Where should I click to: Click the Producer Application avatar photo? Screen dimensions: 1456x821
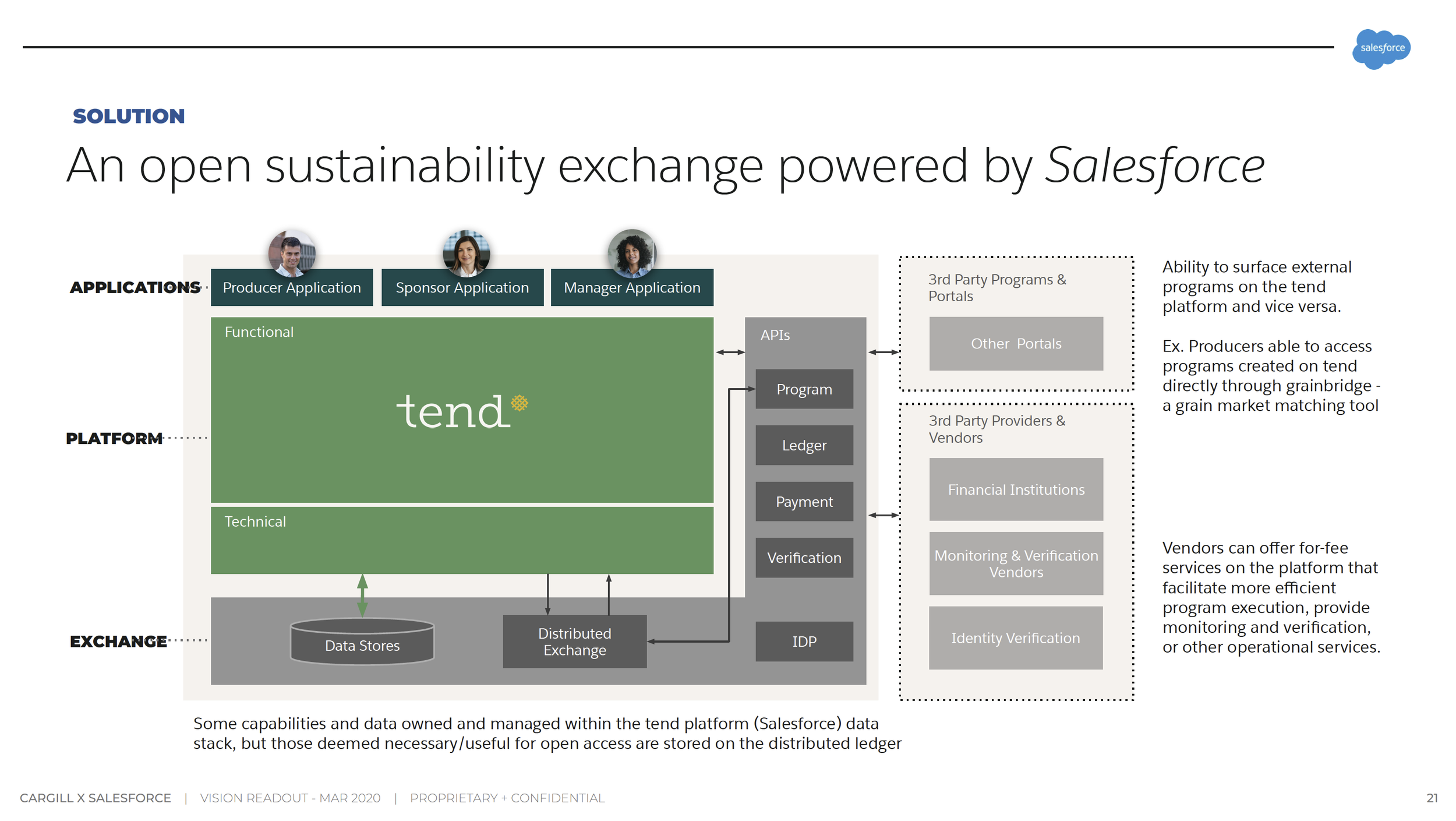[x=292, y=253]
